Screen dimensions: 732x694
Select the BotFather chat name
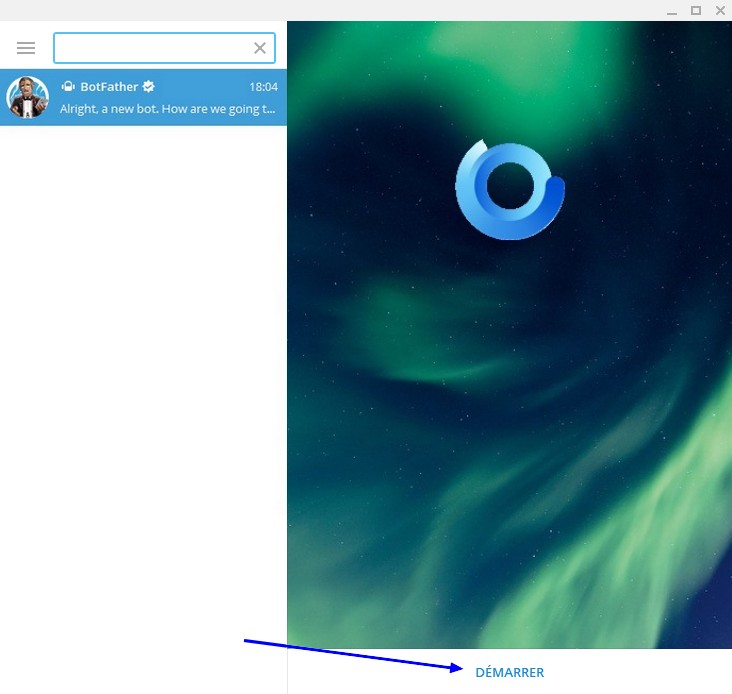[109, 87]
